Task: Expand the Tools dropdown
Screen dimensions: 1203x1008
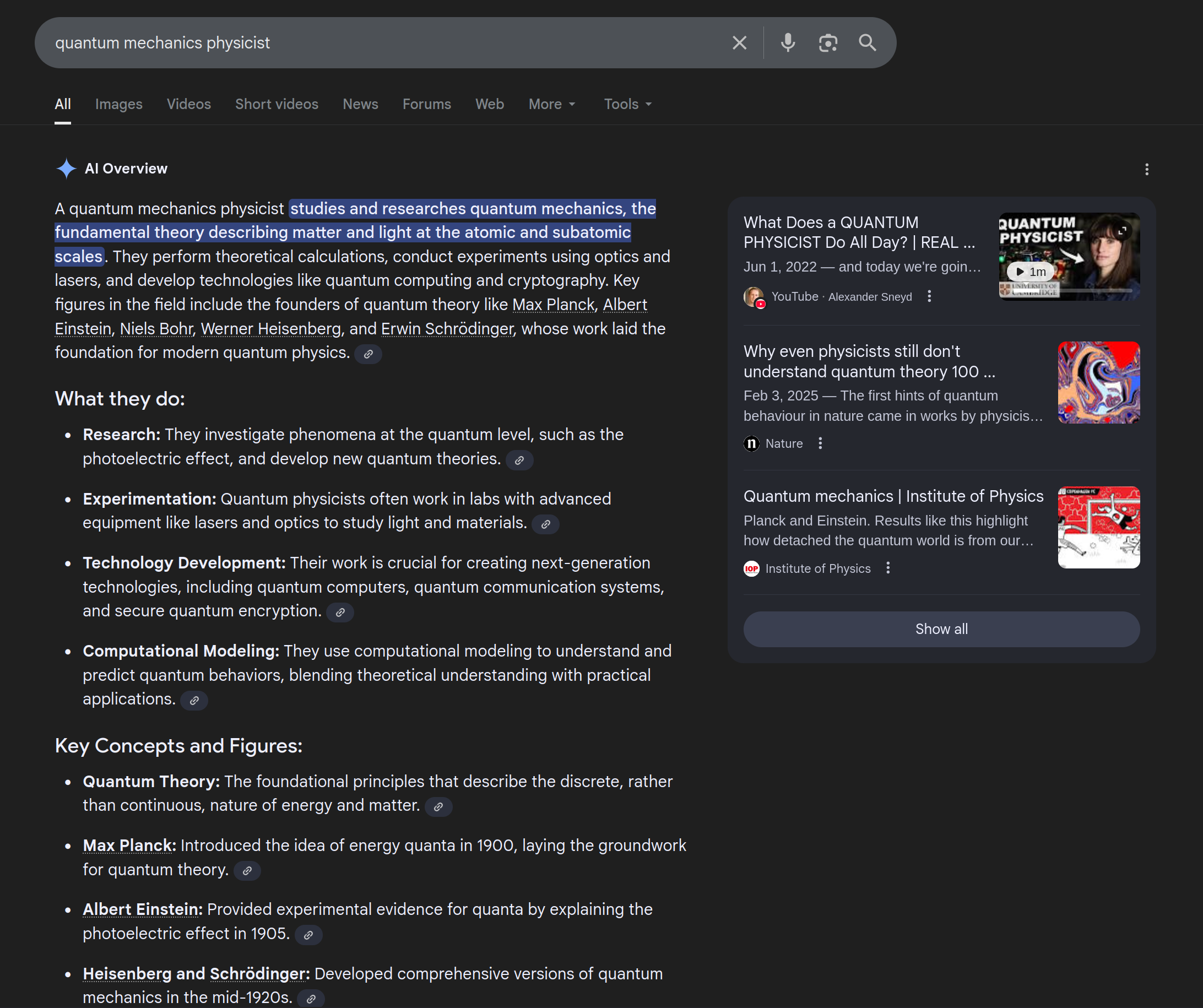Action: (627, 104)
